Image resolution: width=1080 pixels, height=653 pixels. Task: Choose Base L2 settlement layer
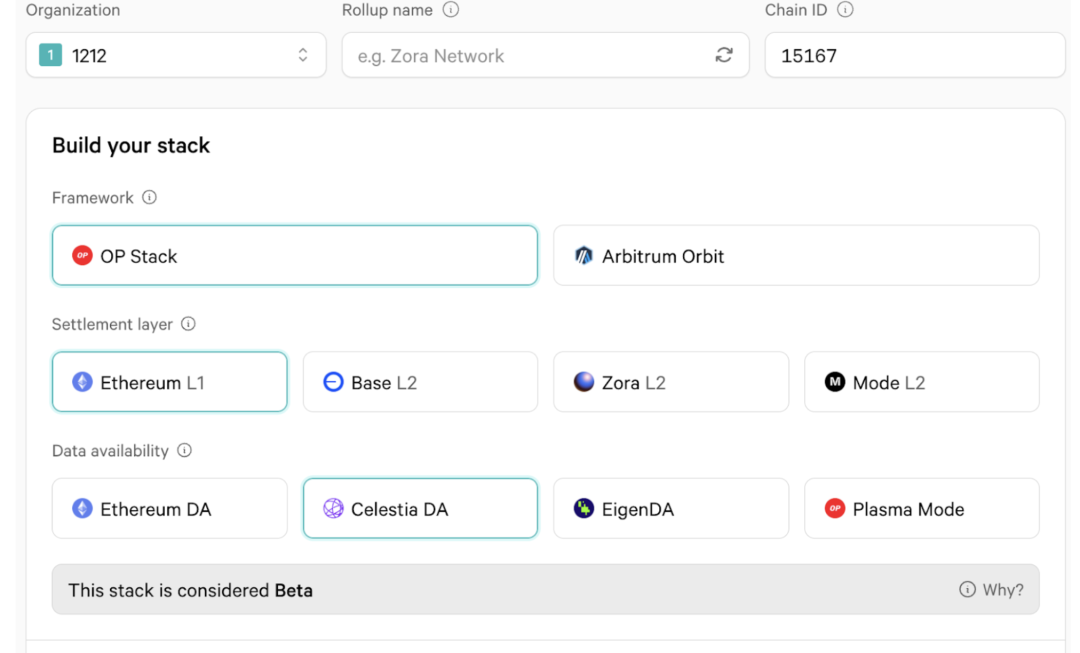(x=420, y=382)
